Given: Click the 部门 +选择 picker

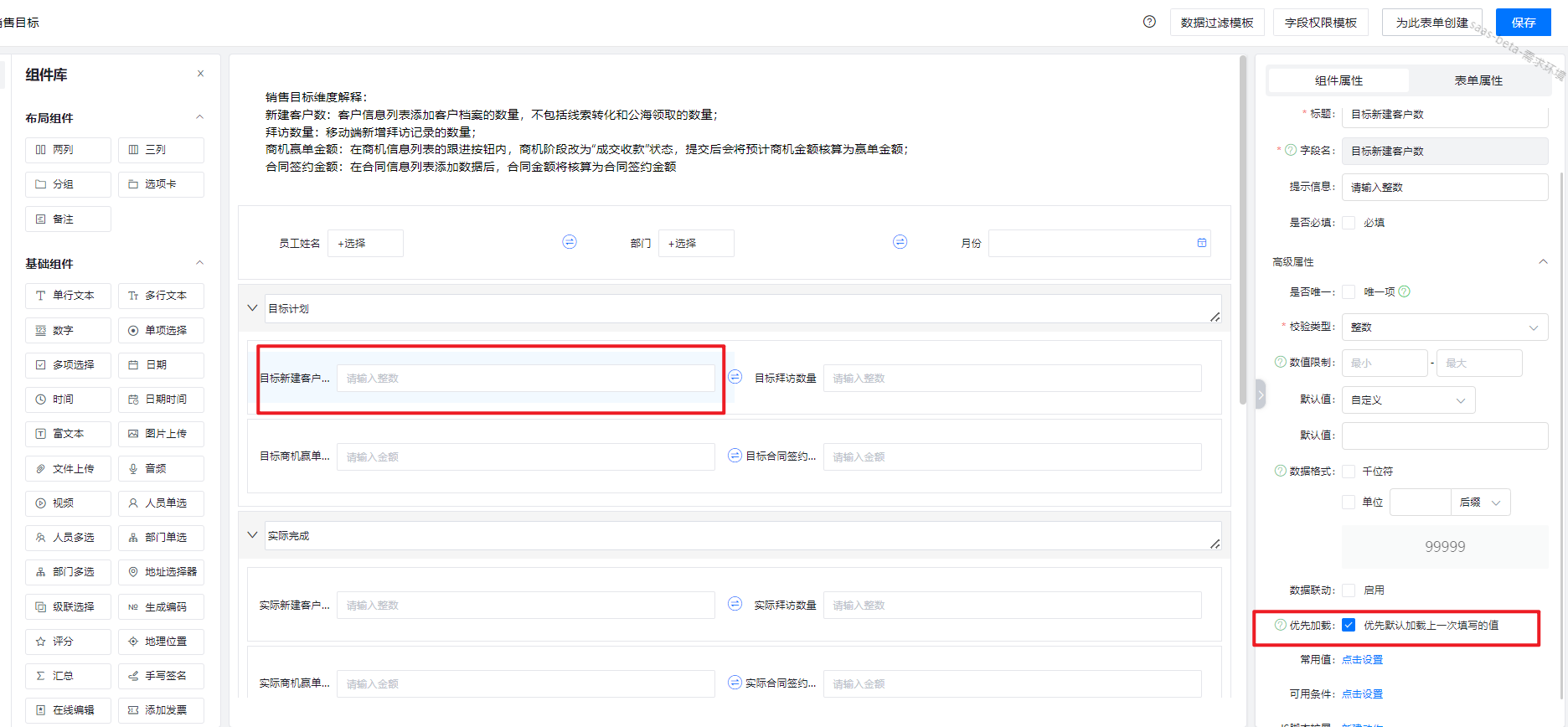Looking at the screenshot, I should 696,244.
